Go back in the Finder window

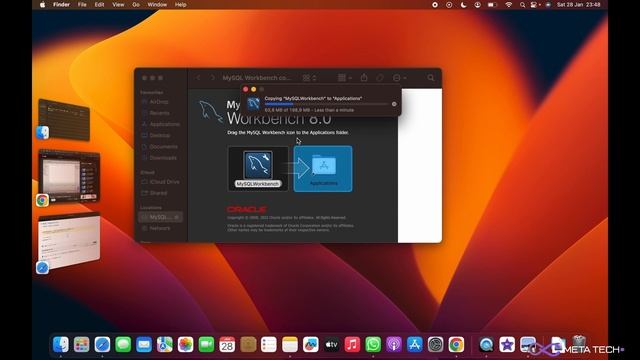tap(198, 78)
